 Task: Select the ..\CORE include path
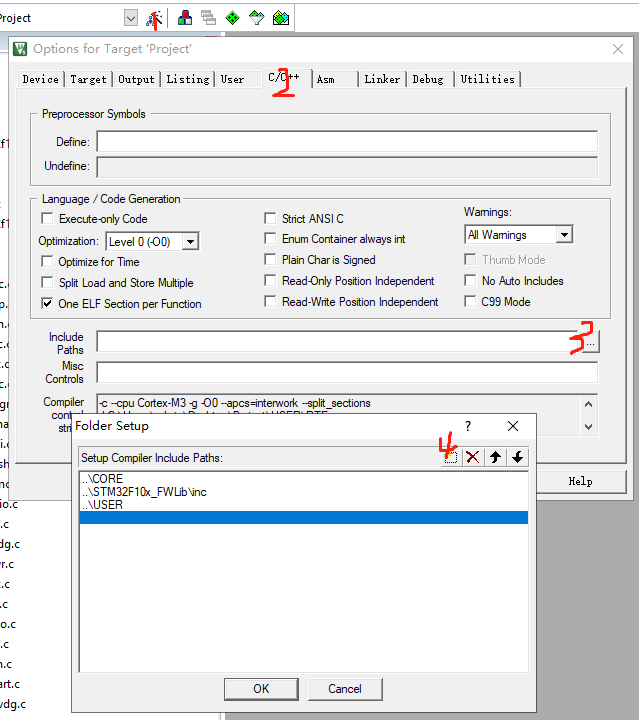click(303, 479)
